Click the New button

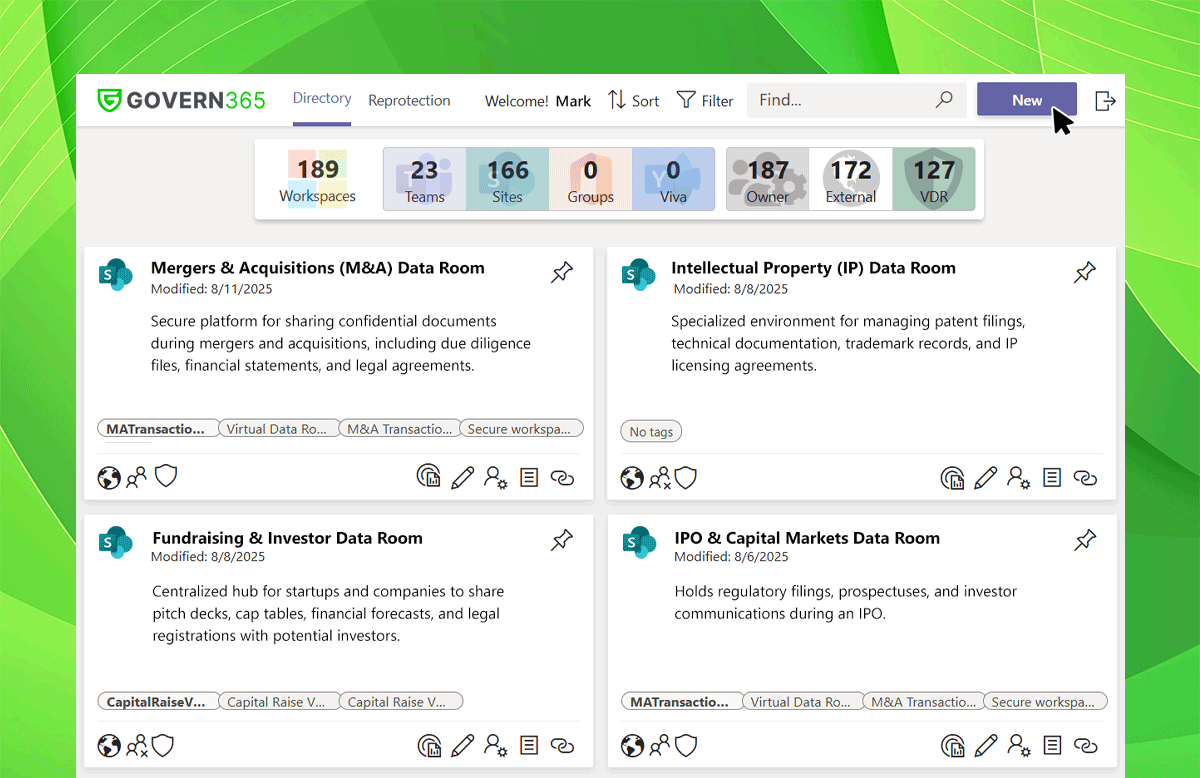(1027, 100)
